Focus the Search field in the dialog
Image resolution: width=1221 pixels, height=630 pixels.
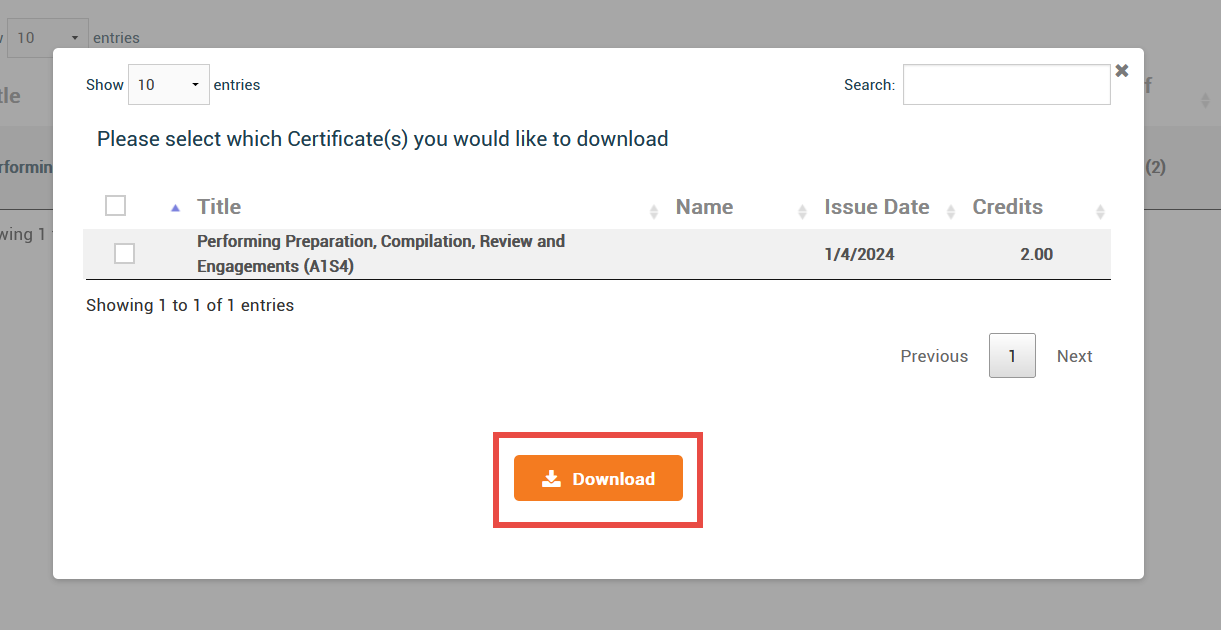click(1006, 85)
